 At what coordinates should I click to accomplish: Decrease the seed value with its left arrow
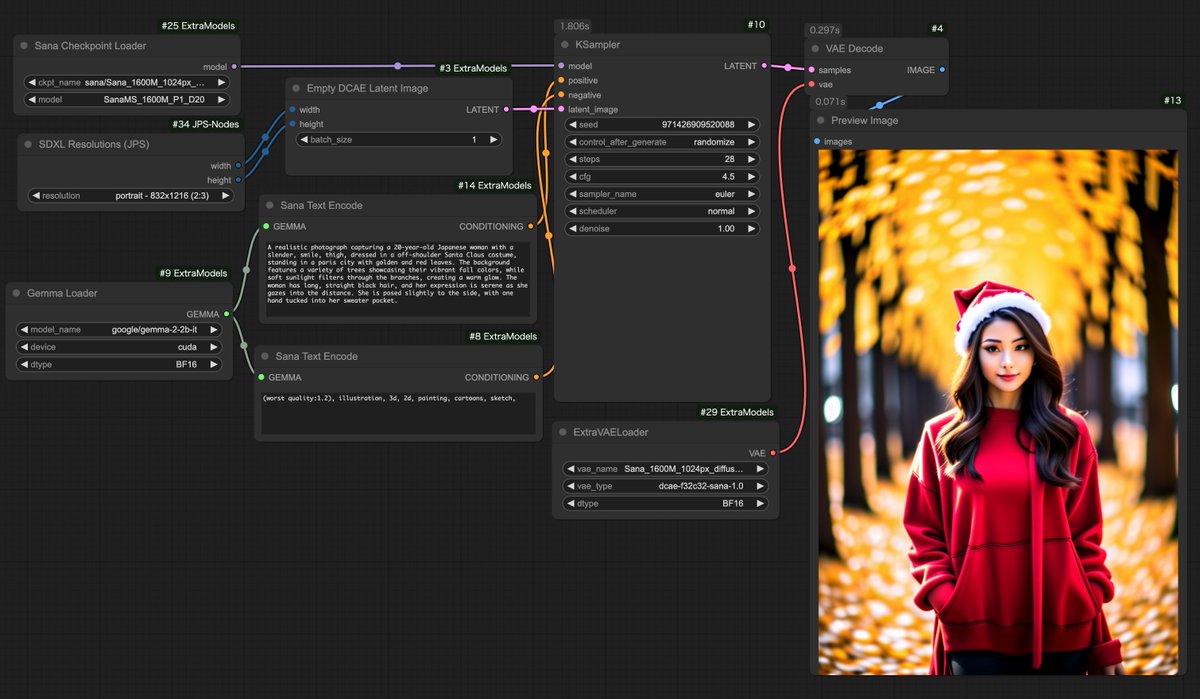[572, 125]
